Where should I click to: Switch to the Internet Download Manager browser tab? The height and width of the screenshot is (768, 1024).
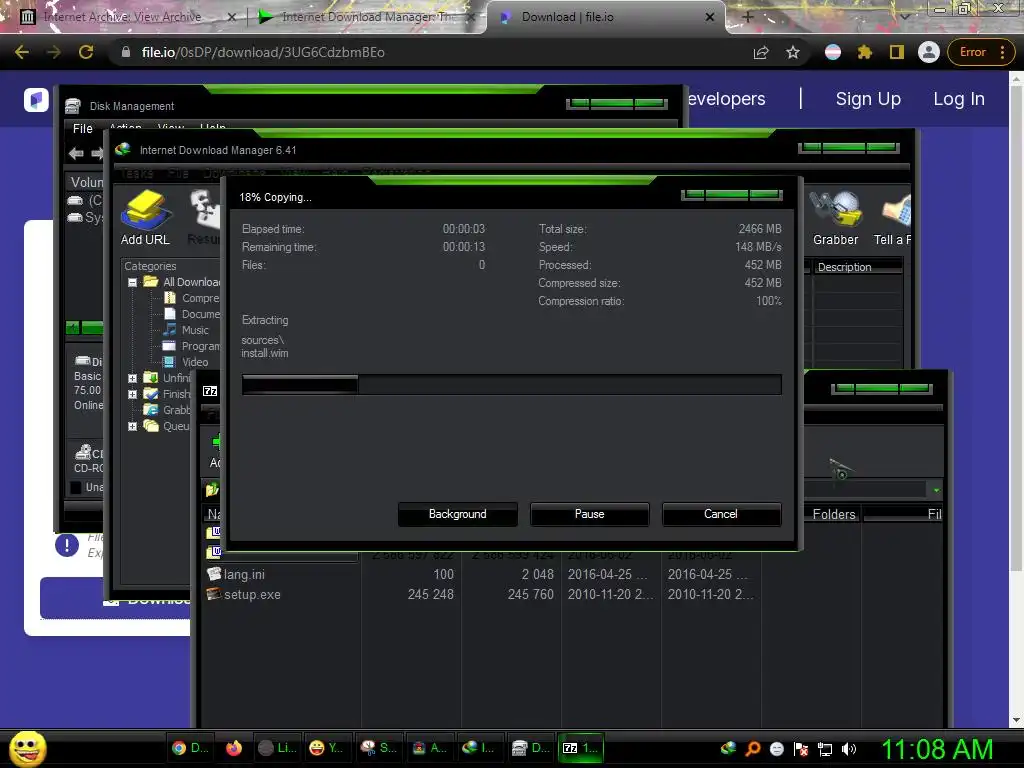(366, 17)
